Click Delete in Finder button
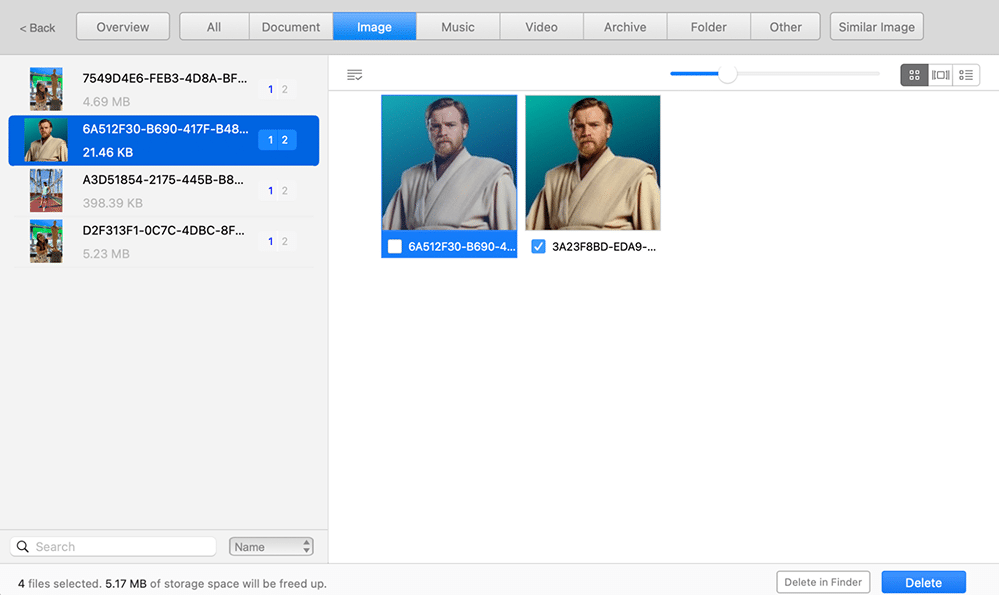The height and width of the screenshot is (595, 999). [823, 582]
